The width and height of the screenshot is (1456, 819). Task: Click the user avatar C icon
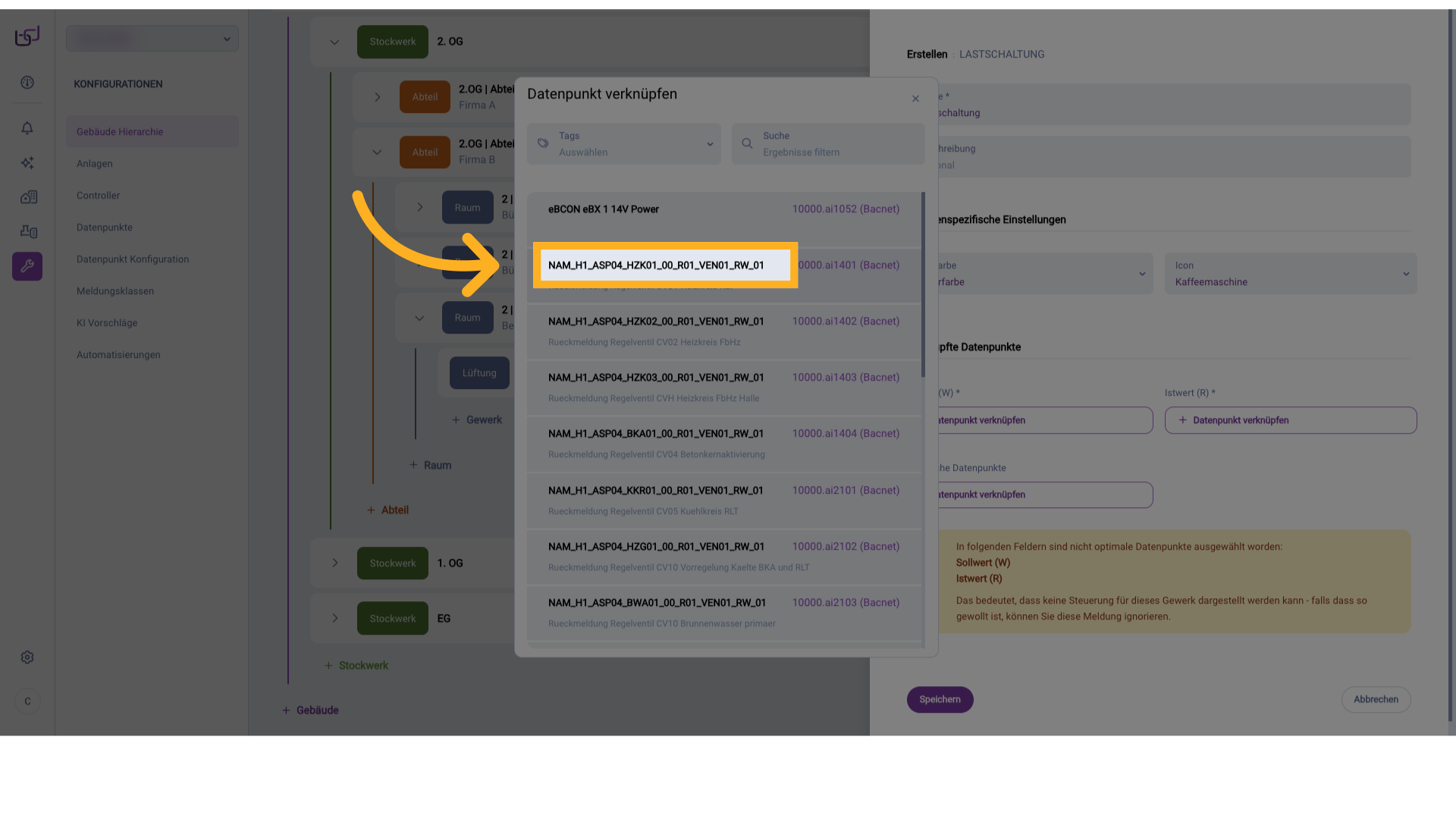click(27, 701)
